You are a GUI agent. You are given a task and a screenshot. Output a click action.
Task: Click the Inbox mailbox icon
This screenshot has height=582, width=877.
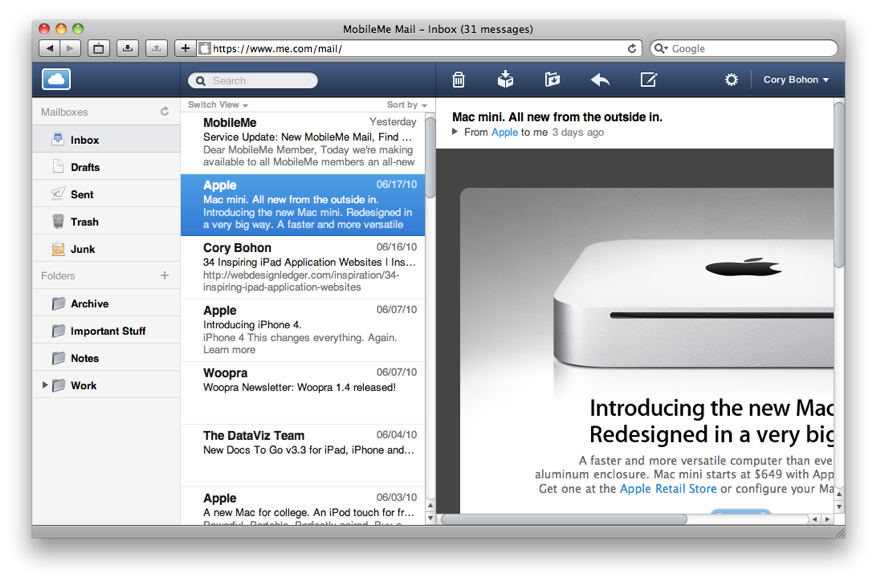(58, 139)
